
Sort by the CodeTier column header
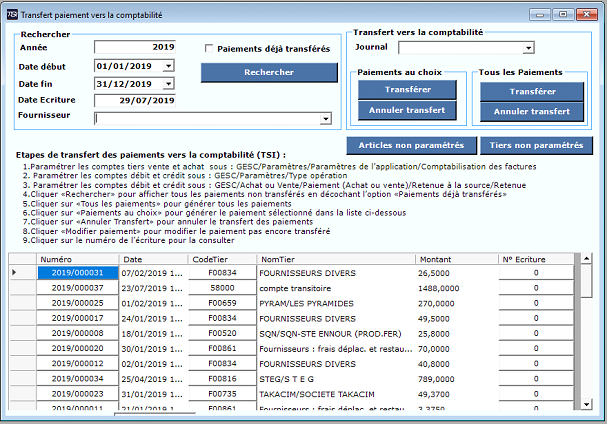pos(220,259)
